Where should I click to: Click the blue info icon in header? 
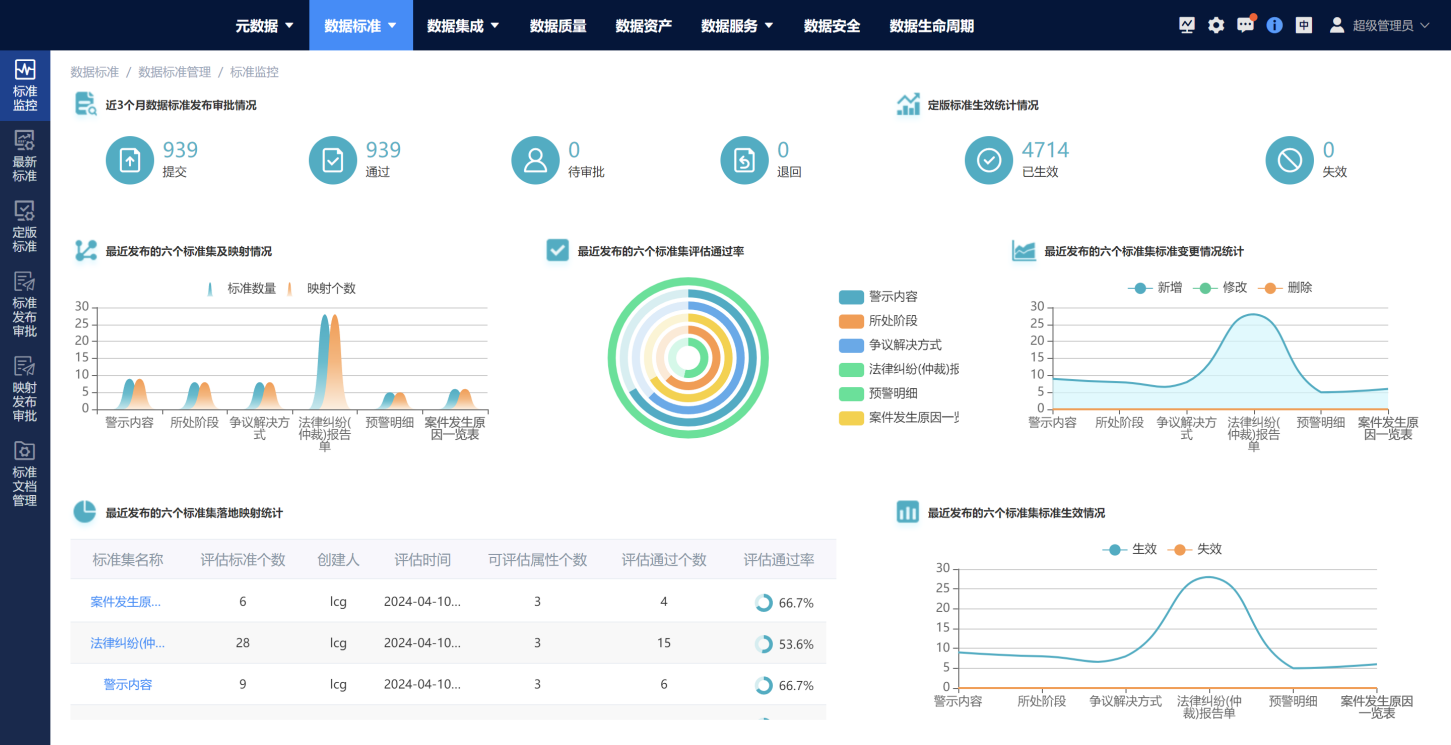click(1274, 25)
